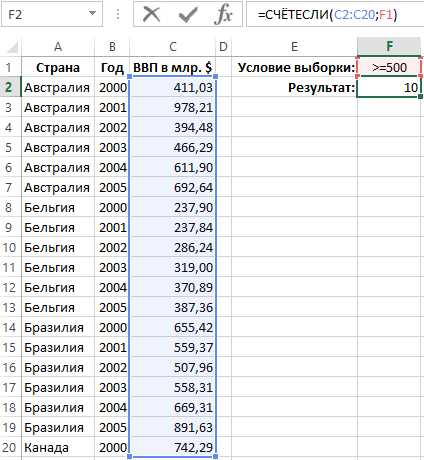Select cell with value 466,29
The height and width of the screenshot is (460, 424).
173,147
